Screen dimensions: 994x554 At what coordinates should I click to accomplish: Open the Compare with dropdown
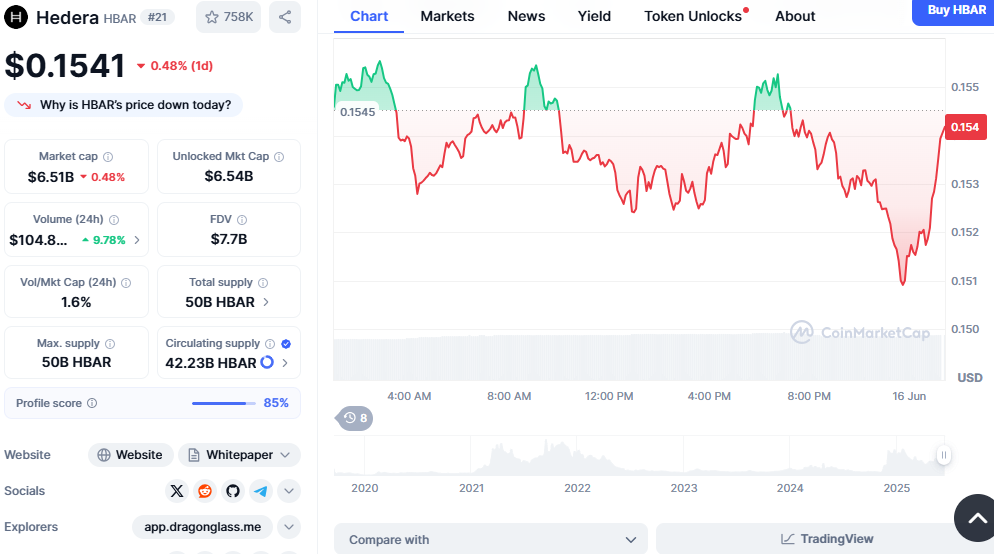(x=491, y=539)
